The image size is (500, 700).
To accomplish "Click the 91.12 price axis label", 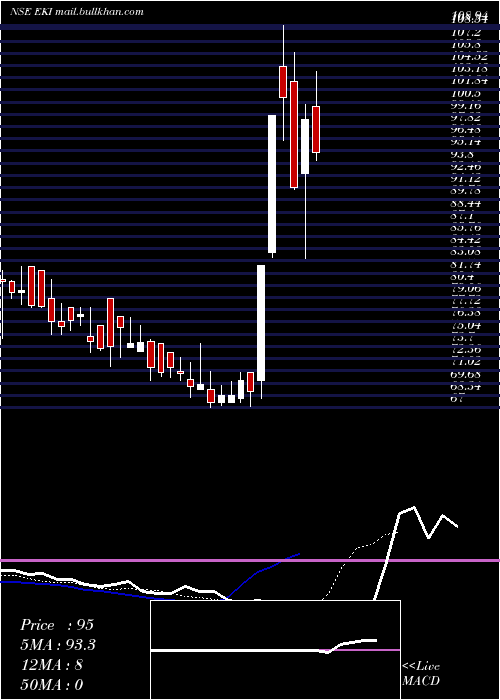I will coord(466,179).
